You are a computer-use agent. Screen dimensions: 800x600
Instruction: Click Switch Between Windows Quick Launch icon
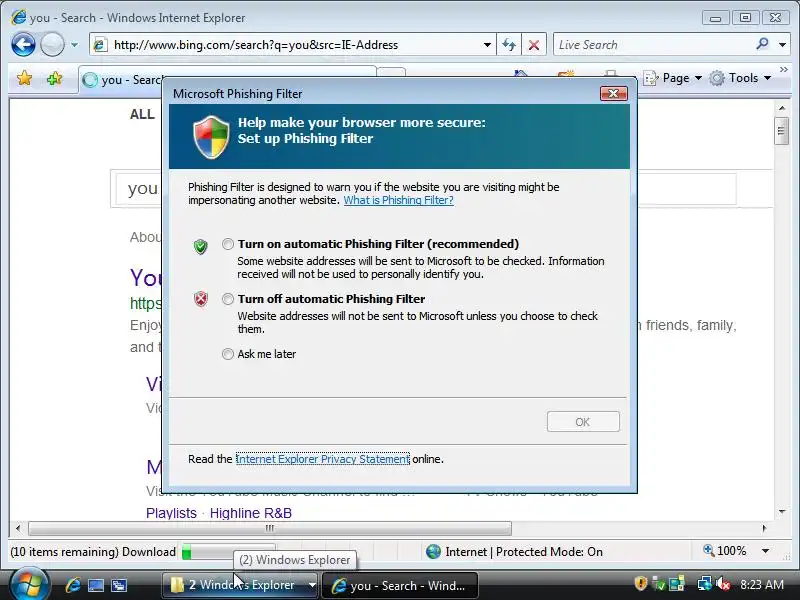119,585
